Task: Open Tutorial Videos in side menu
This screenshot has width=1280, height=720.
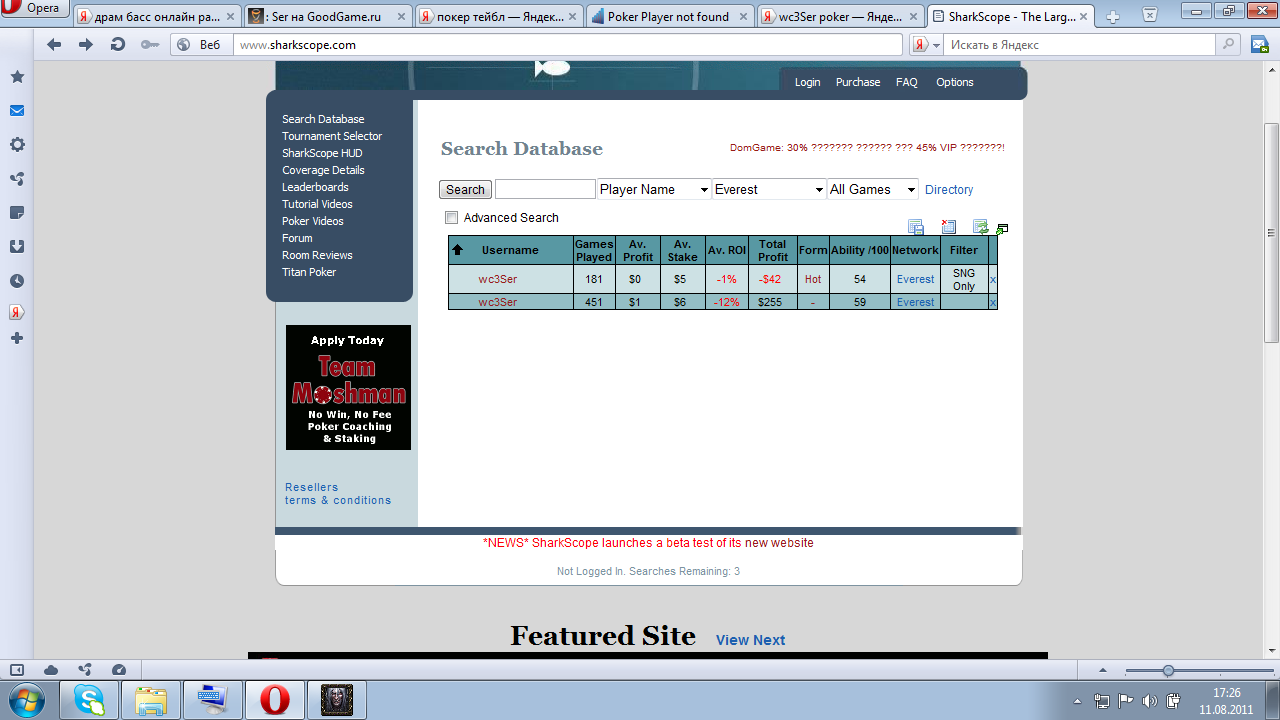Action: point(317,204)
